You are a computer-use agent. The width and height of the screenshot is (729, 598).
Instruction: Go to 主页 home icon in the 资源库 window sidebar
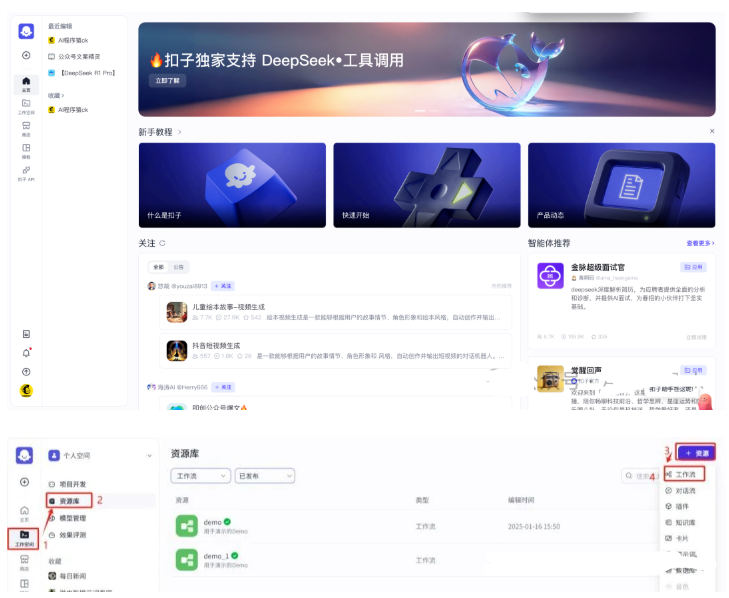(24, 513)
